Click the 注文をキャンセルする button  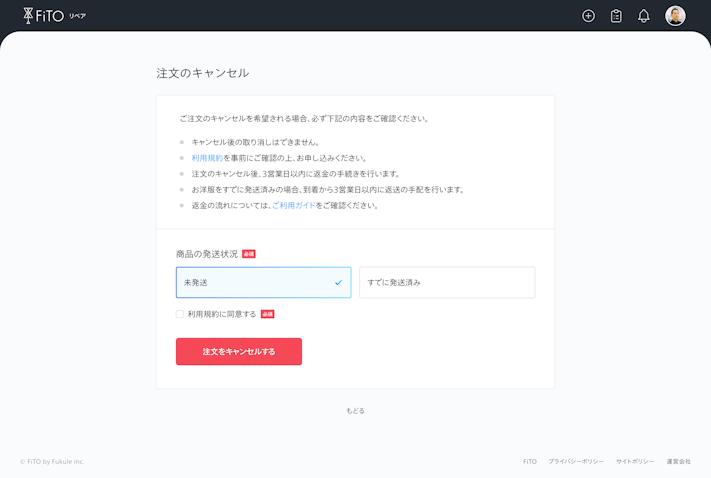(239, 351)
